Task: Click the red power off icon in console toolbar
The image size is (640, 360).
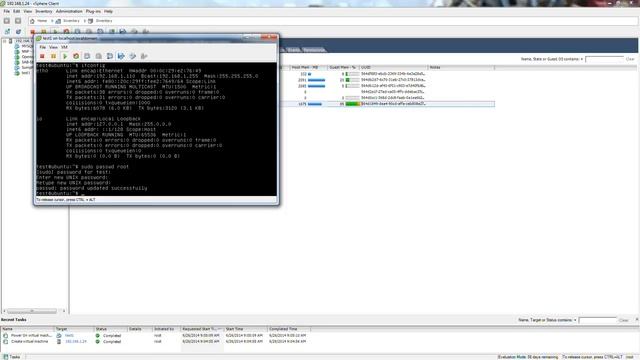Action: click(42, 56)
